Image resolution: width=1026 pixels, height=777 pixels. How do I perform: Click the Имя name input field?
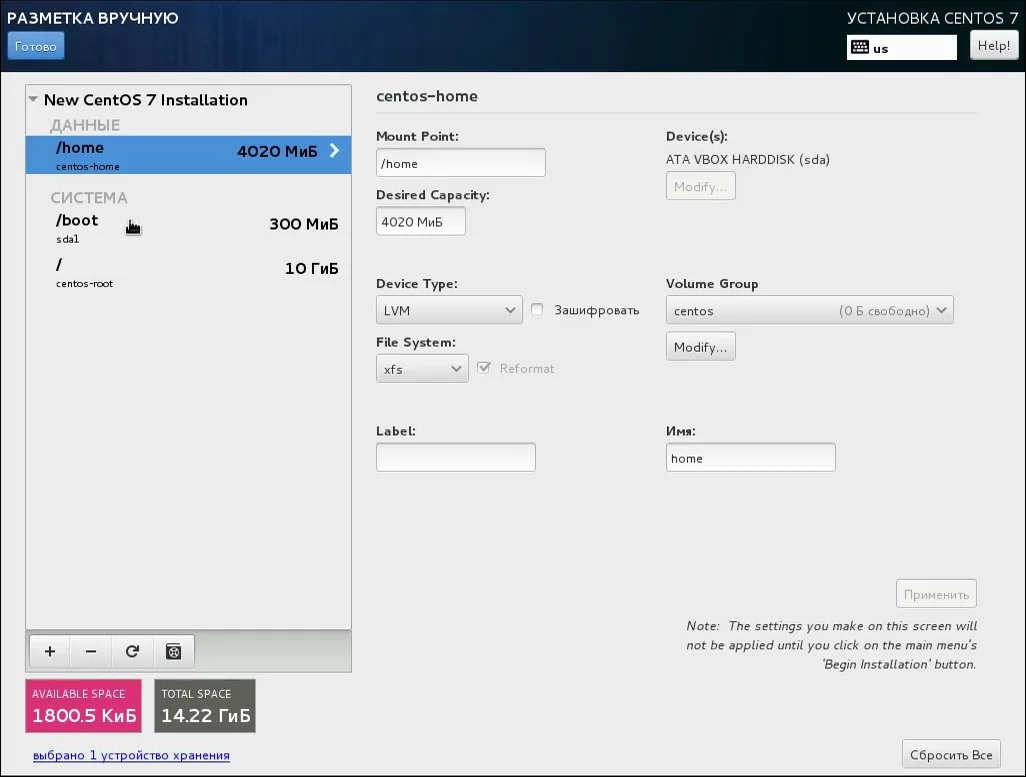pos(751,457)
